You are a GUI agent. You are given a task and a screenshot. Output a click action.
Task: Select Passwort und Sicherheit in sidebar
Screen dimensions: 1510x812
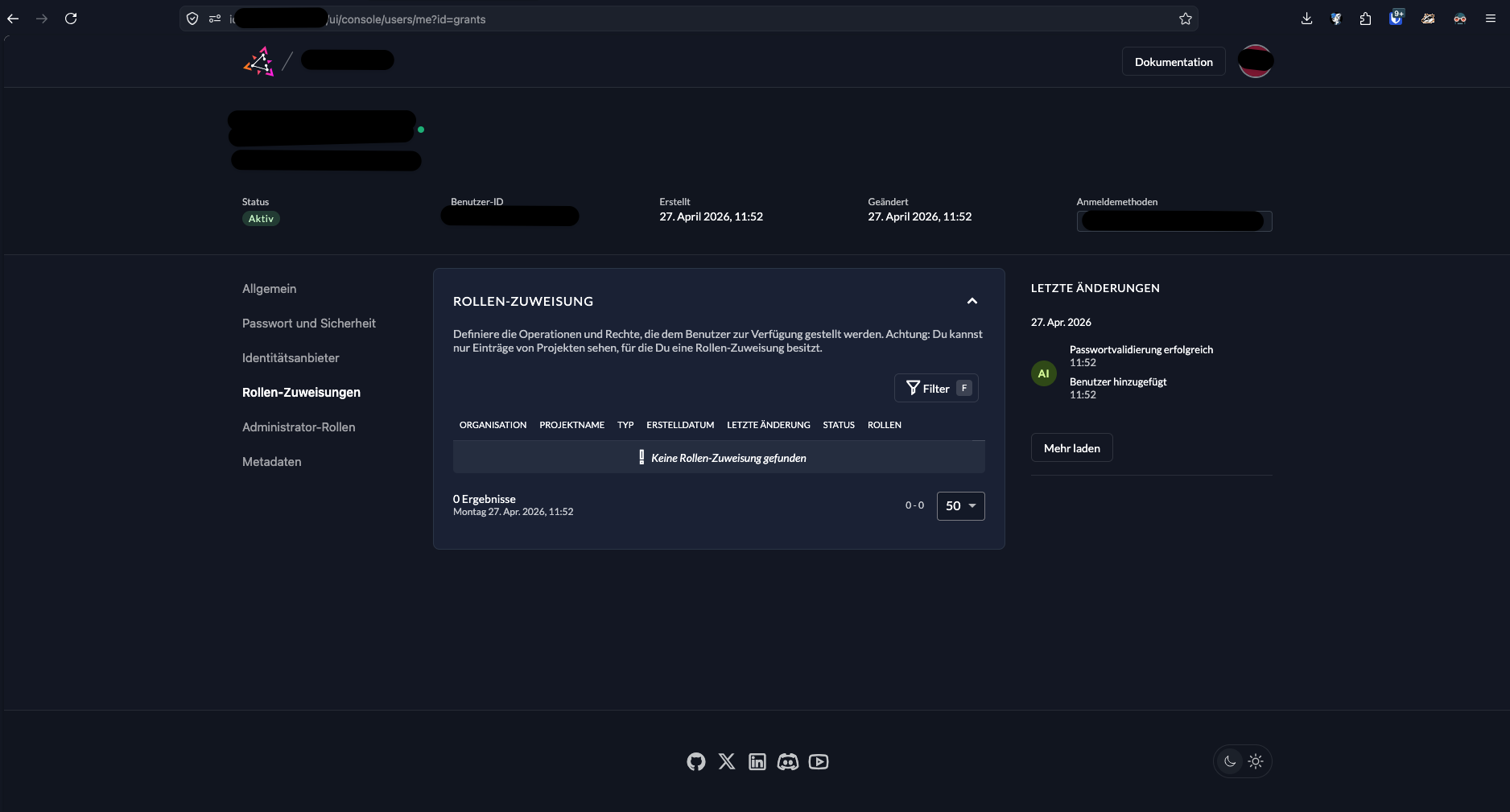[309, 324]
